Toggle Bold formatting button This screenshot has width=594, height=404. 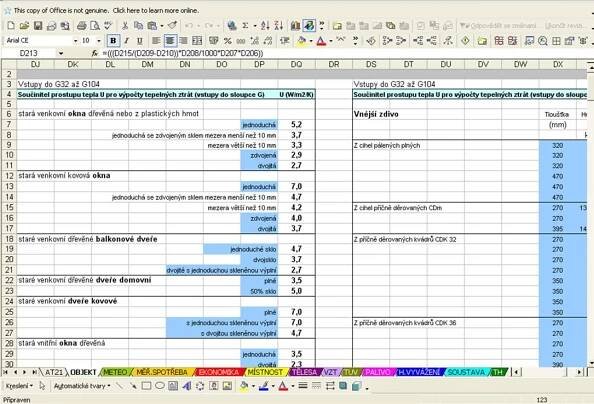click(x=113, y=41)
